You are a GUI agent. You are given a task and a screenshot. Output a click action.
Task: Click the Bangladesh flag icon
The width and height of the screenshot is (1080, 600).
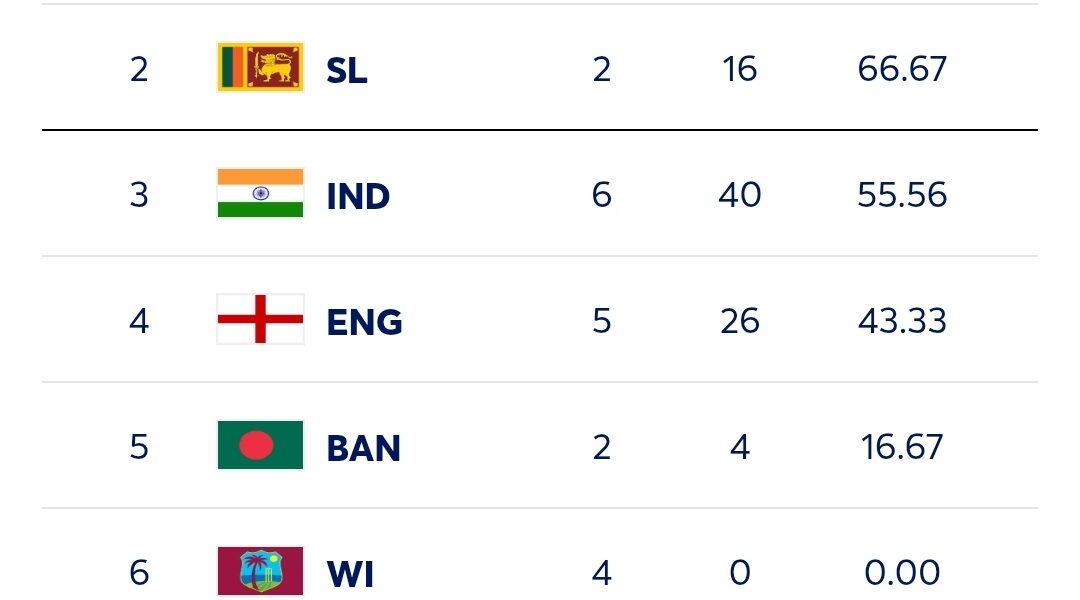tap(260, 446)
